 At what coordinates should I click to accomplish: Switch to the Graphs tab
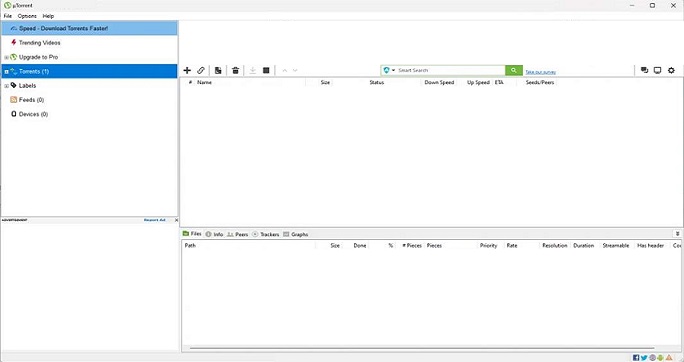296,234
